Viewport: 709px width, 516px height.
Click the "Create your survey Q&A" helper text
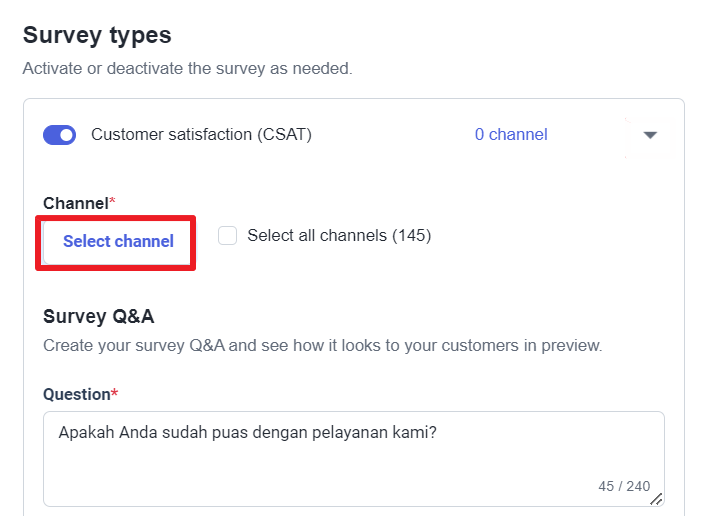click(x=322, y=346)
